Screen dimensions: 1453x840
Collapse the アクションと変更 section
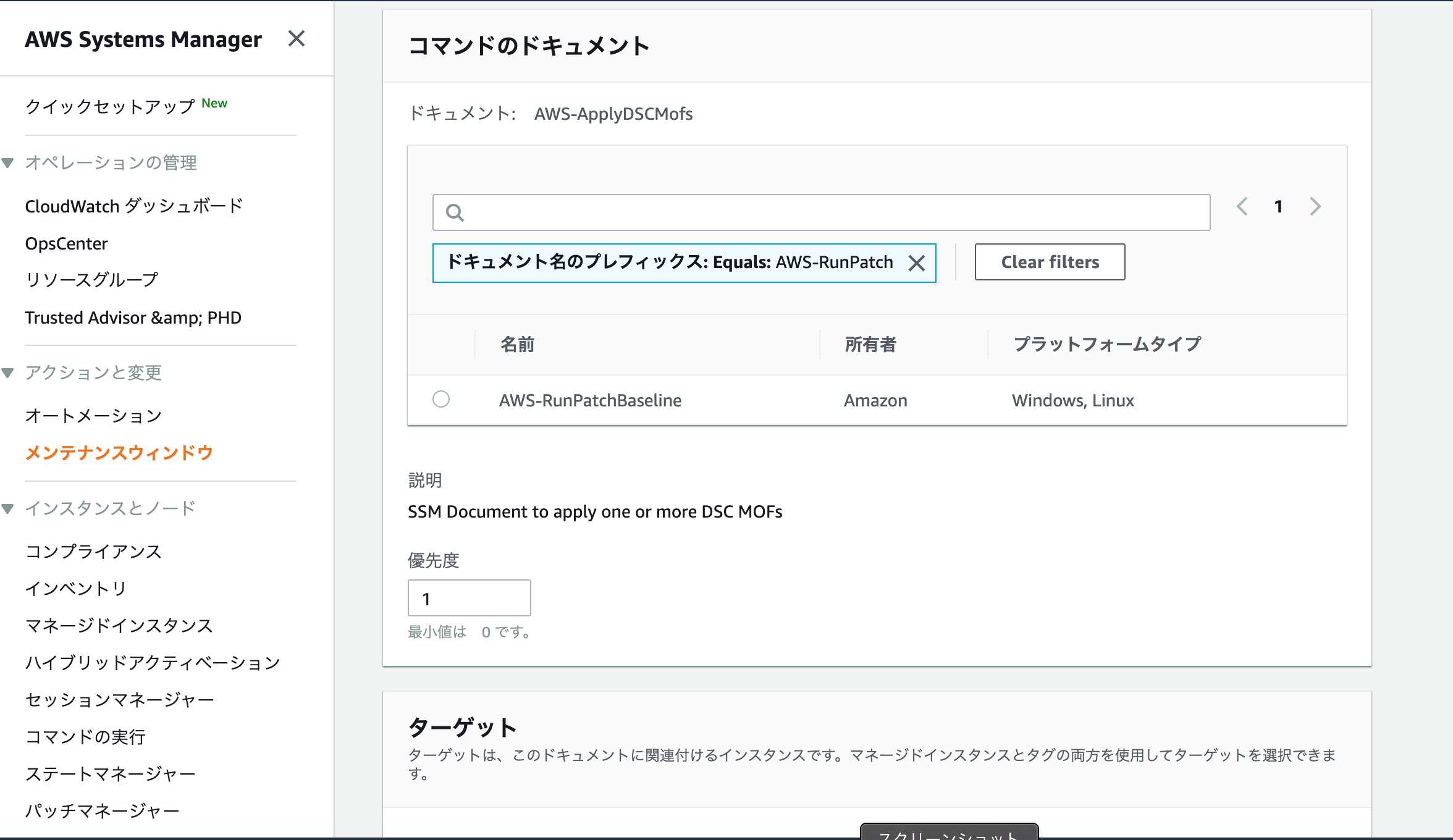coord(8,373)
